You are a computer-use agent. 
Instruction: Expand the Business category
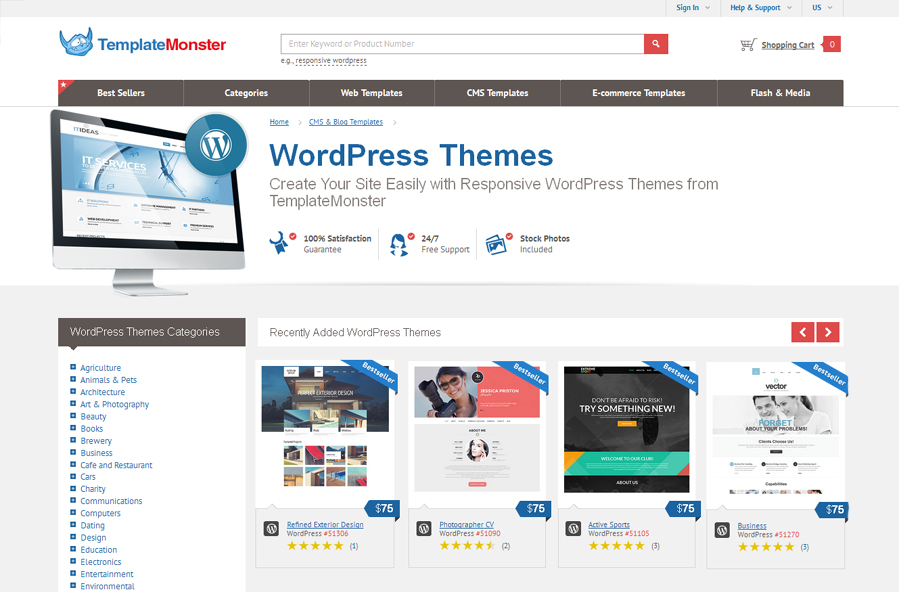(73, 452)
